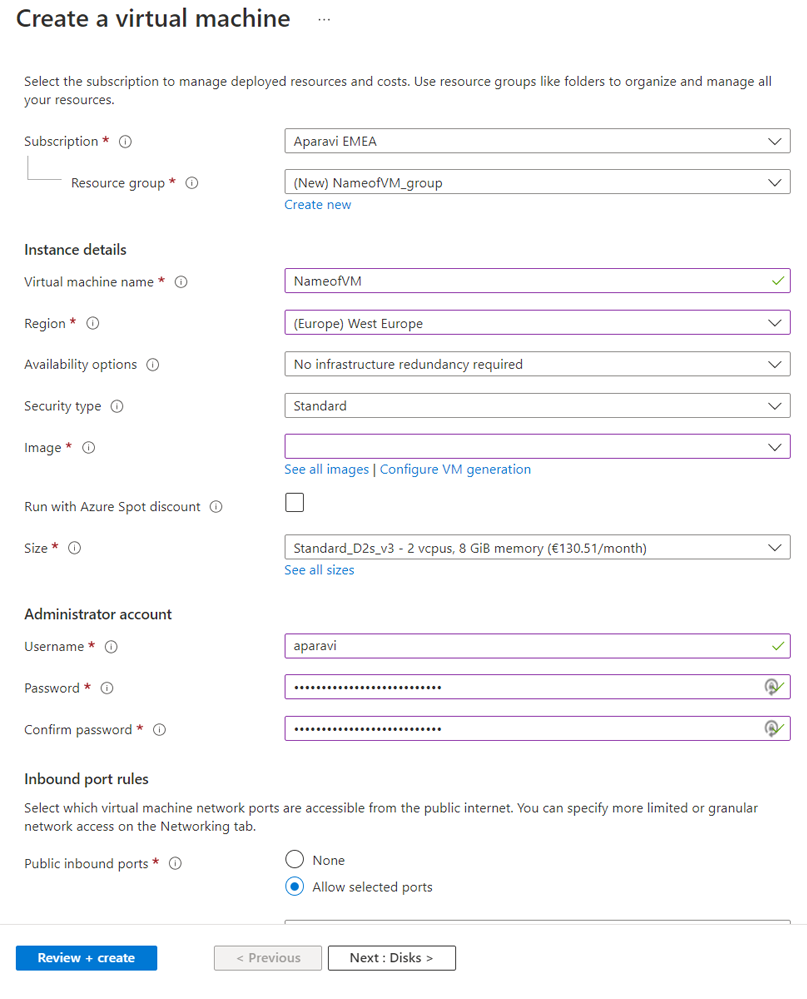Click the info icon beside Image label
The height and width of the screenshot is (999, 807).
[88, 448]
